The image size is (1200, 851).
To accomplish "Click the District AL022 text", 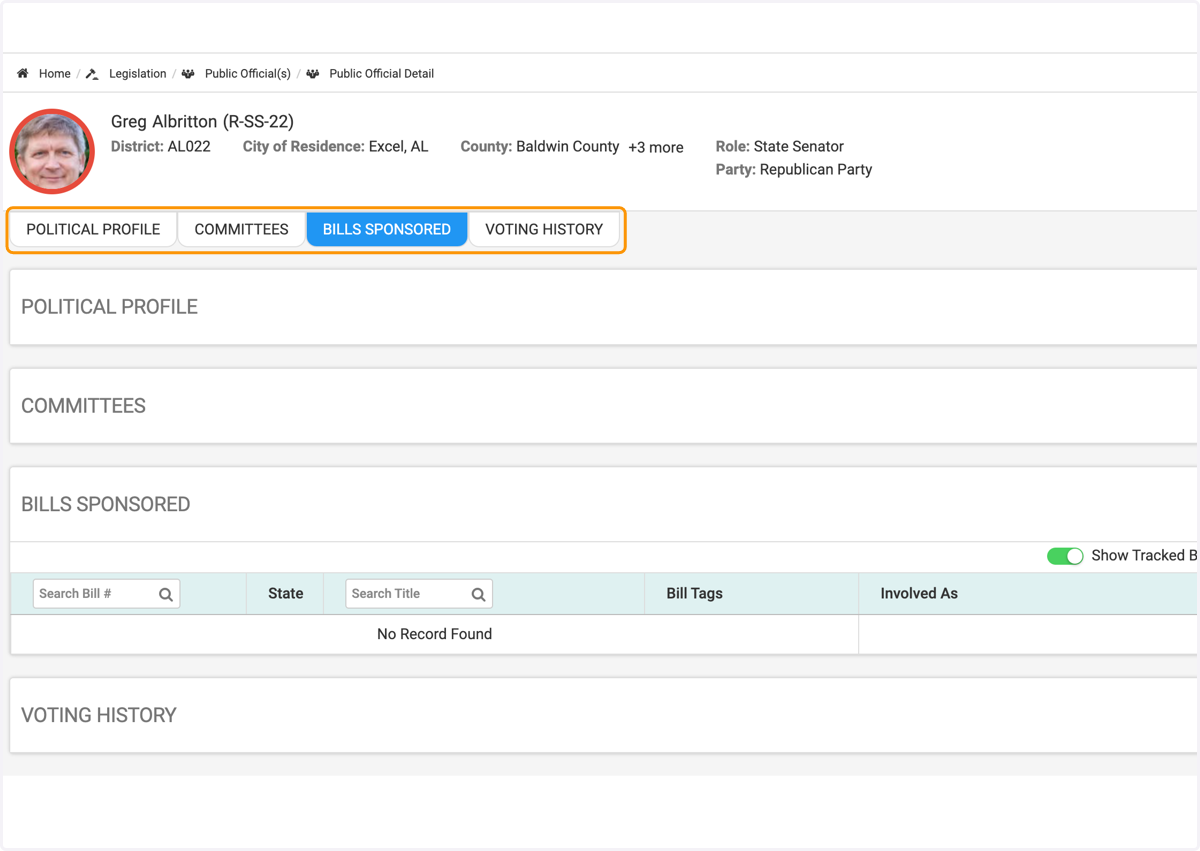I will pyautogui.click(x=161, y=147).
